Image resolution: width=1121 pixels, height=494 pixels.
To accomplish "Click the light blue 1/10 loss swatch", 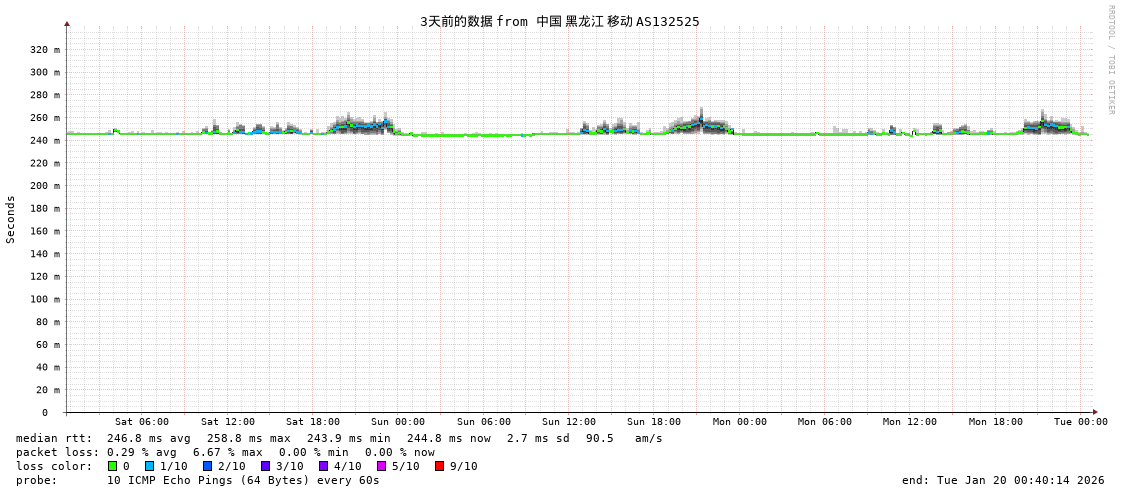I will pyautogui.click(x=150, y=466).
